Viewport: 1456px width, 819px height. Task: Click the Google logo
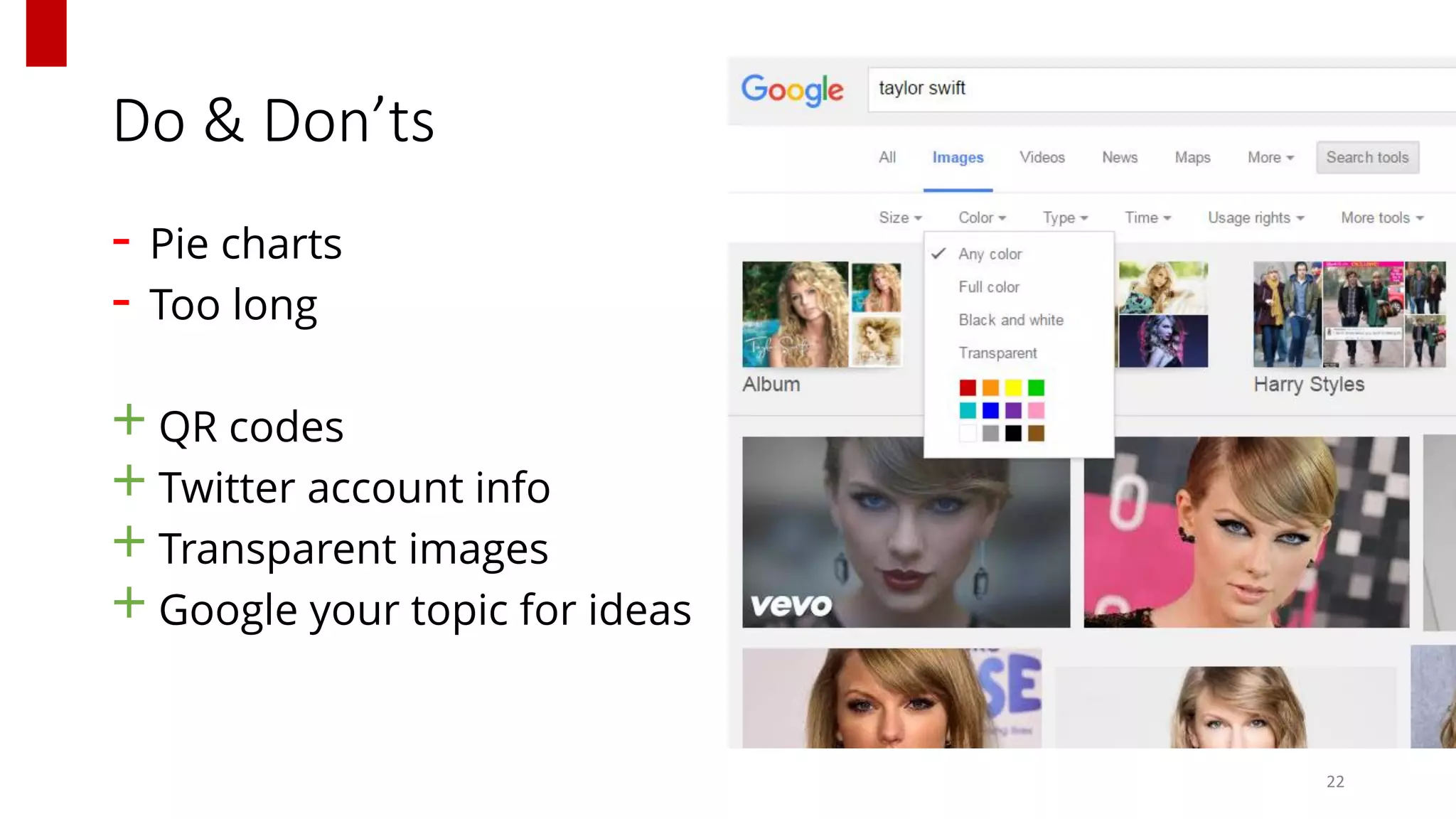click(791, 90)
